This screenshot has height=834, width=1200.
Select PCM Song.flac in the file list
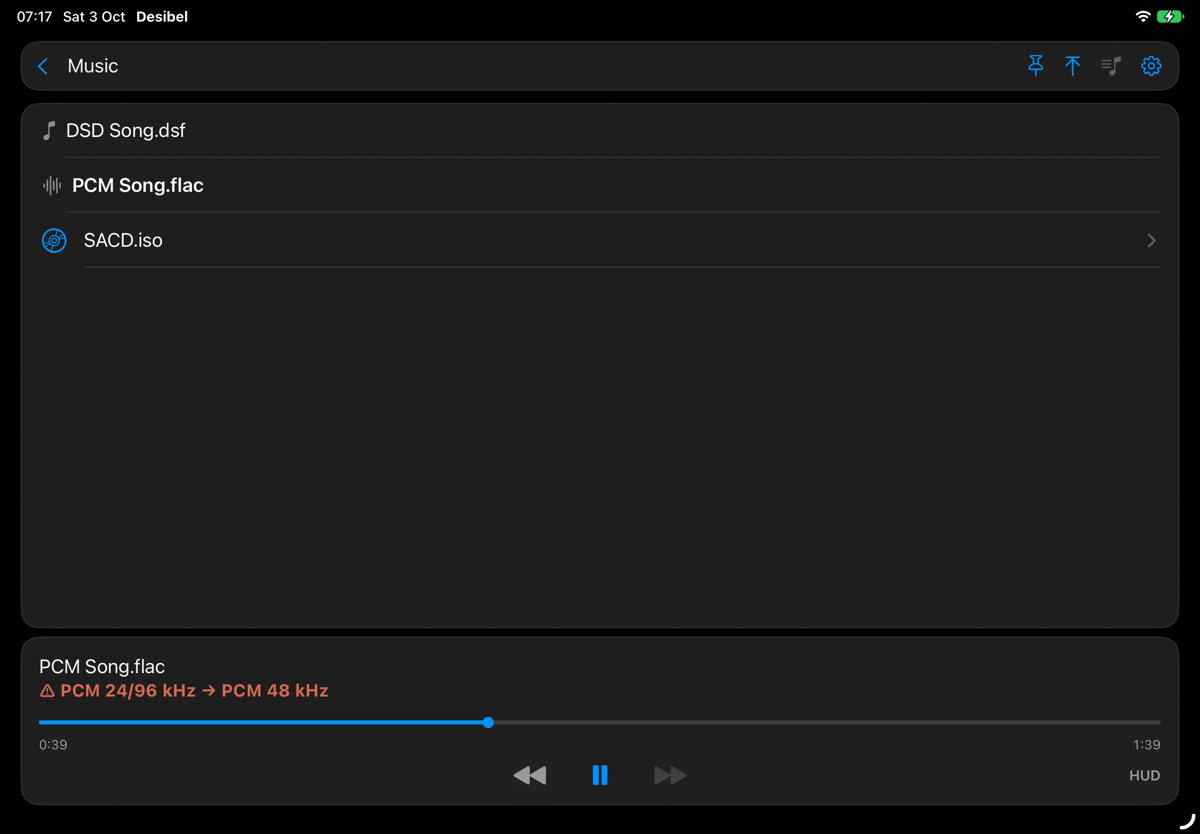coord(600,185)
